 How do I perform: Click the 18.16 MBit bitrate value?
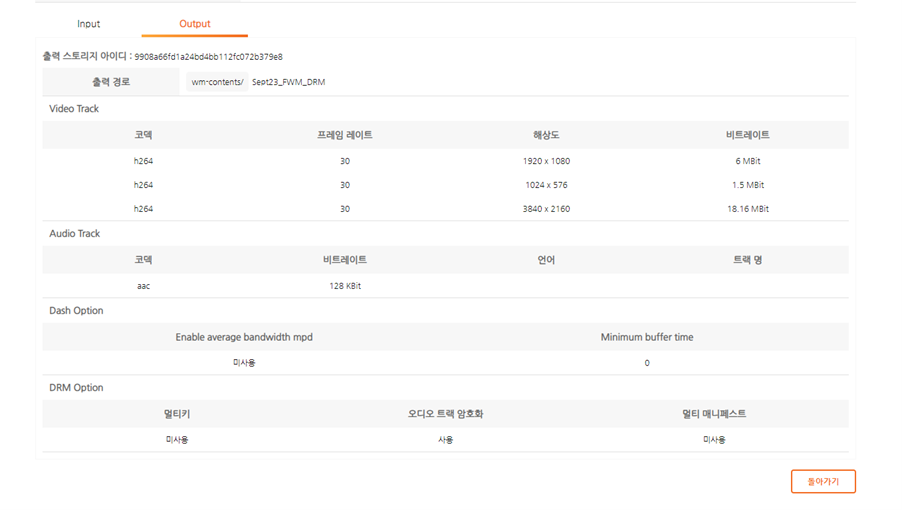coord(747,209)
